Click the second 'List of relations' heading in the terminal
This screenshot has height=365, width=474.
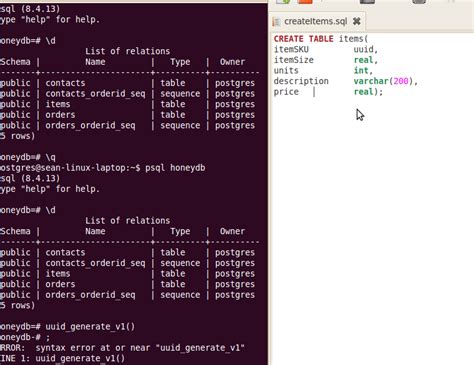tap(127, 220)
